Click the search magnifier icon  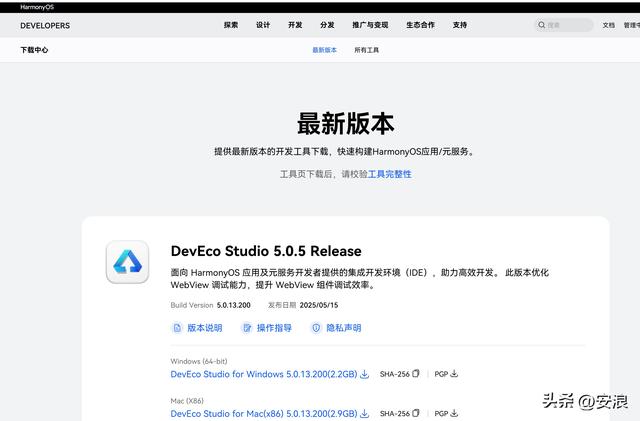pyautogui.click(x=541, y=25)
